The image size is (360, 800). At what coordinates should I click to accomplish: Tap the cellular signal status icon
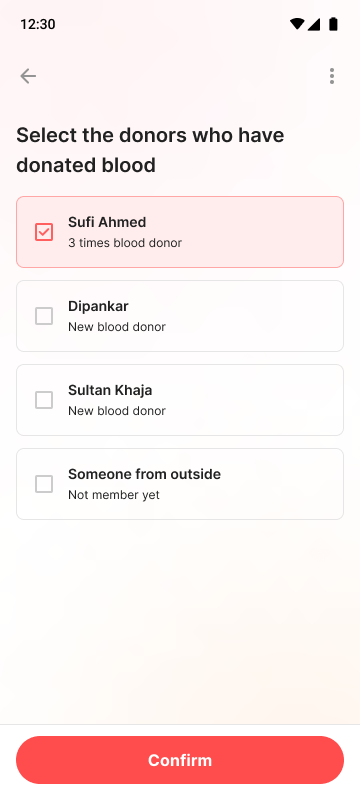314,24
